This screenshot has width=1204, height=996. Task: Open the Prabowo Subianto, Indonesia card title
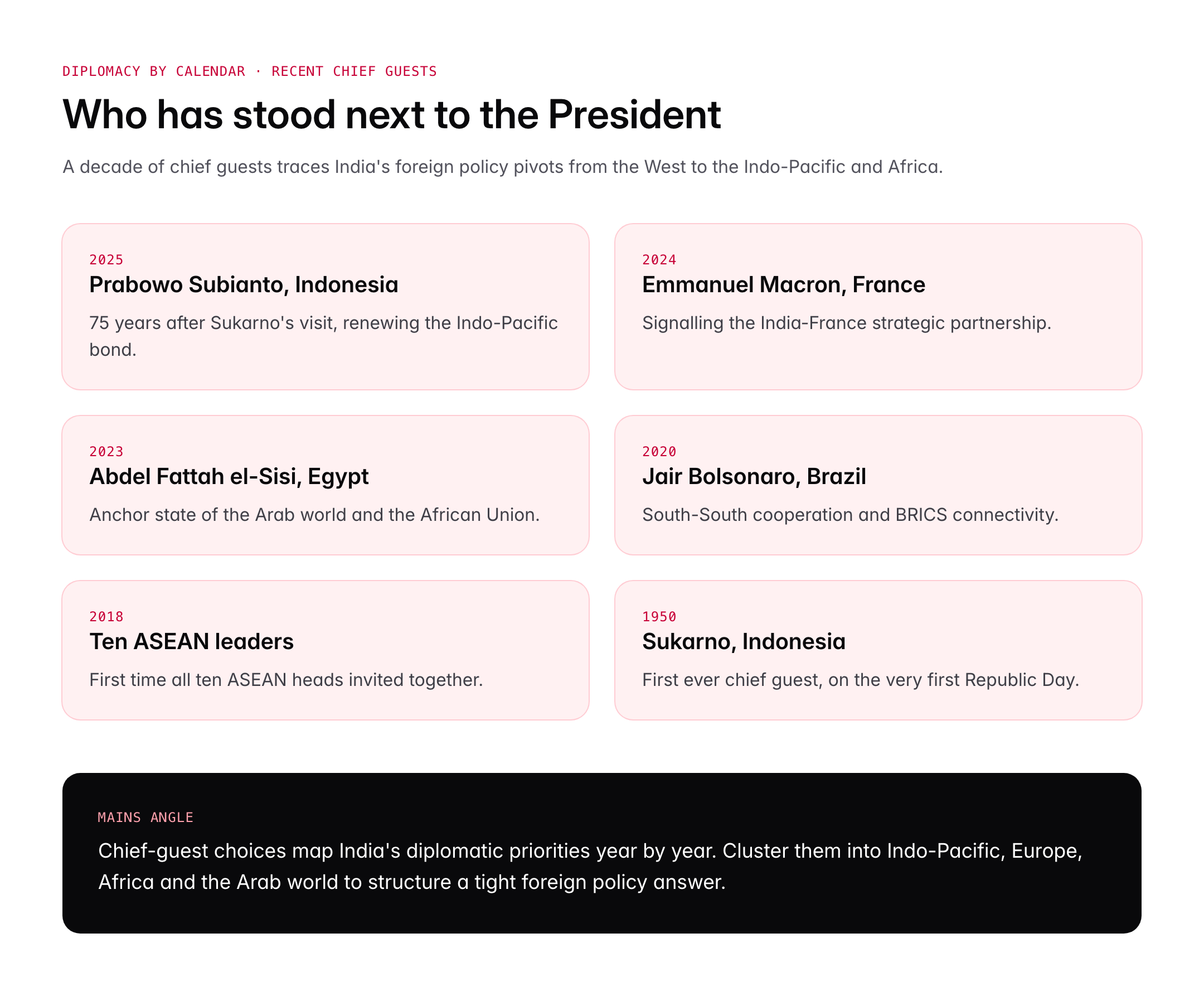tap(244, 284)
